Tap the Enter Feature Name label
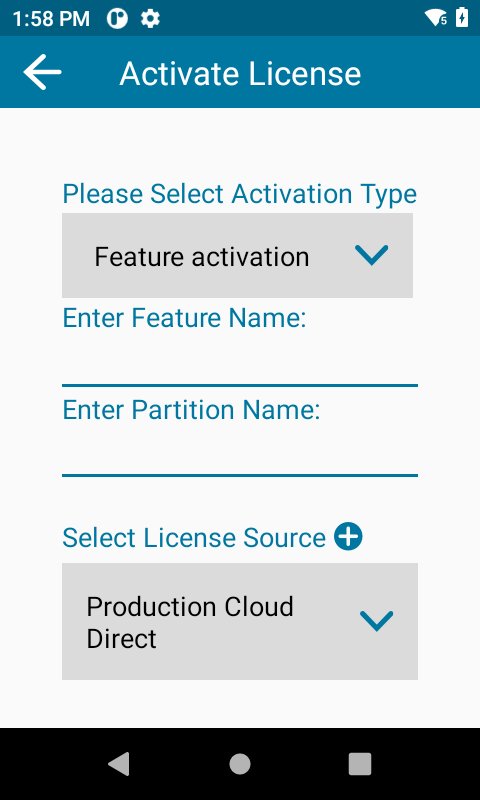The image size is (480, 800). pyautogui.click(x=184, y=318)
